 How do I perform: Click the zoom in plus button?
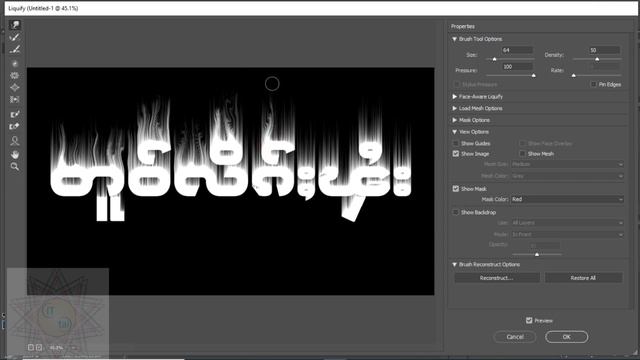pos(39,347)
